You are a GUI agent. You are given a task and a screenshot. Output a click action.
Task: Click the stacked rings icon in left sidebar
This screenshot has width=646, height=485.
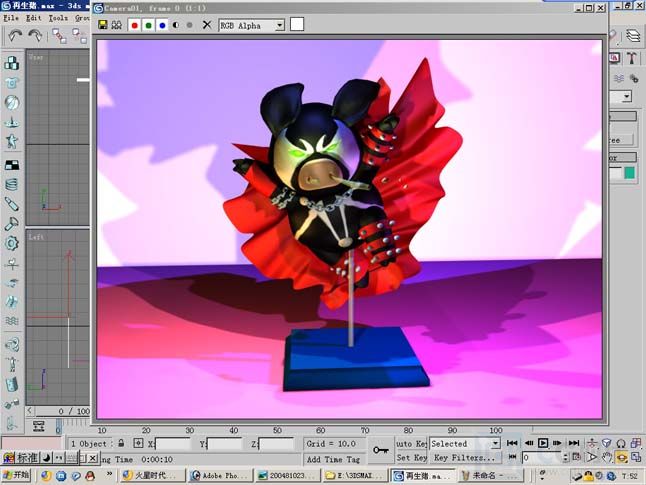[x=12, y=184]
